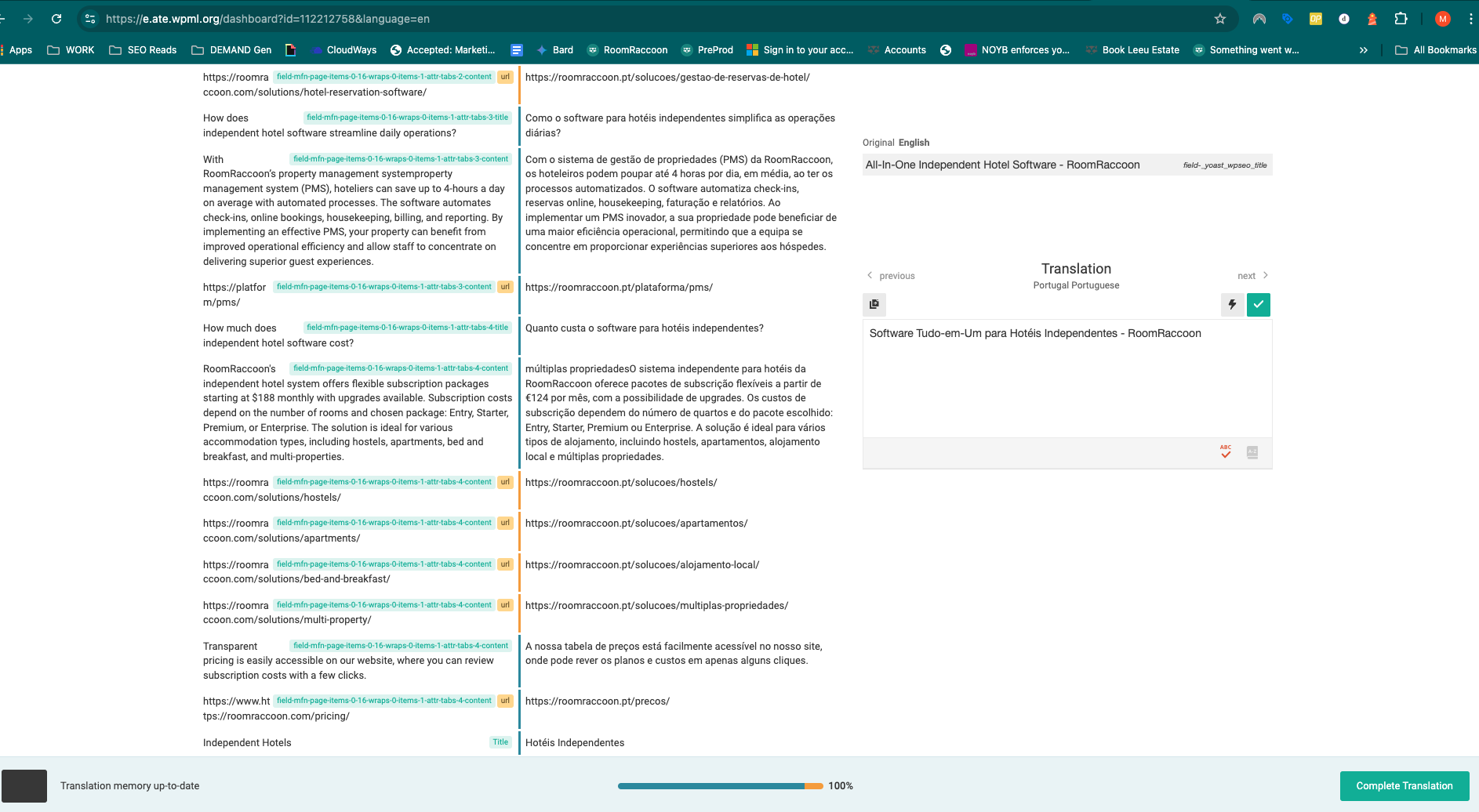Open the Bard bookmark
Viewport: 1479px width, 812px height.
point(554,50)
